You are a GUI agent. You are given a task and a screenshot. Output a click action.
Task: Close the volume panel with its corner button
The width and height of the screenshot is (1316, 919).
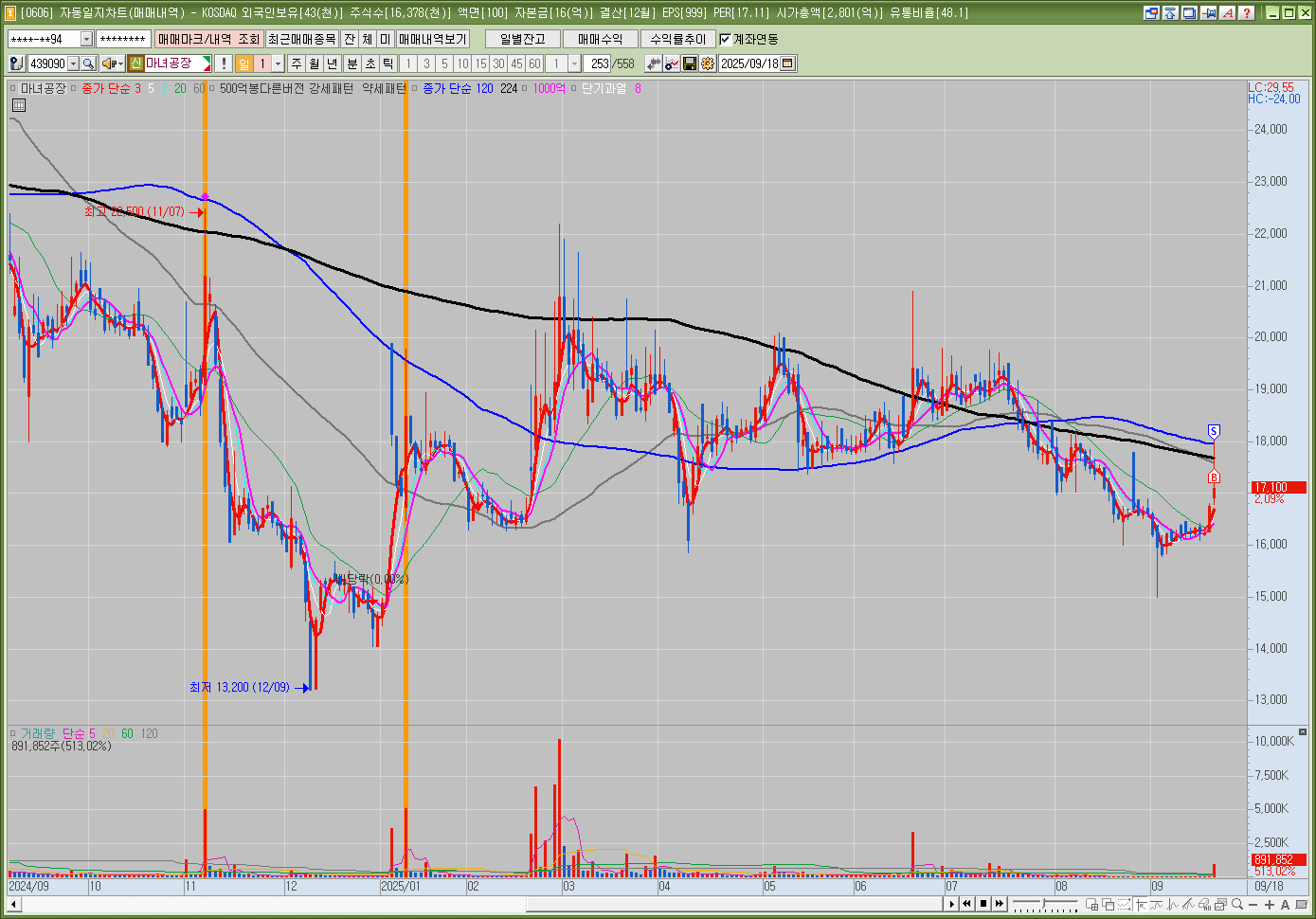click(x=1303, y=731)
